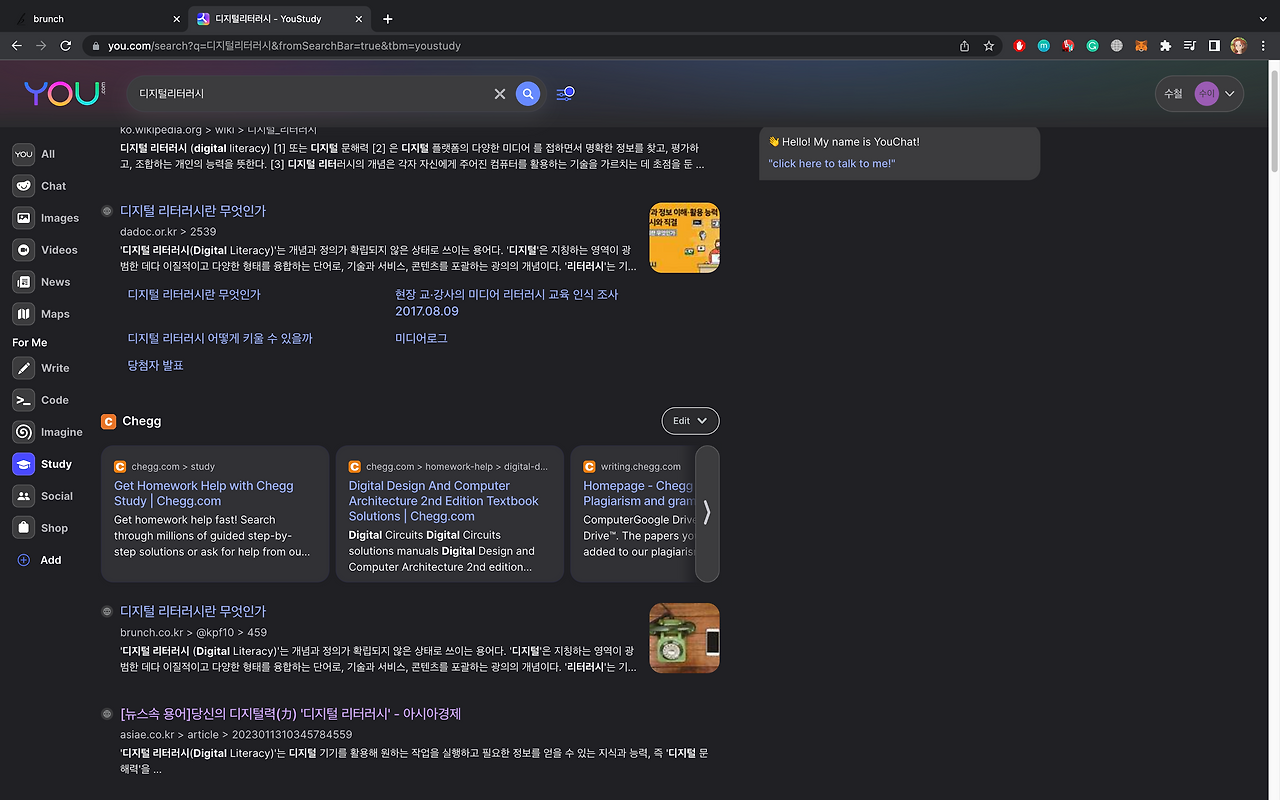The image size is (1280, 800).
Task: Select the All search category
Action: point(35,154)
